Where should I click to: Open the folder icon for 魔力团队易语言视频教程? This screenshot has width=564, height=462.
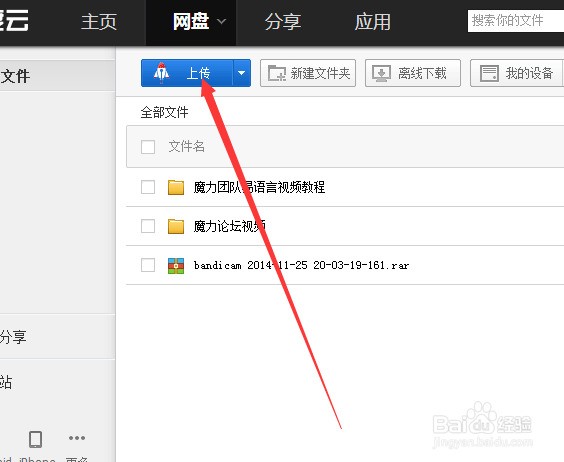tap(176, 187)
